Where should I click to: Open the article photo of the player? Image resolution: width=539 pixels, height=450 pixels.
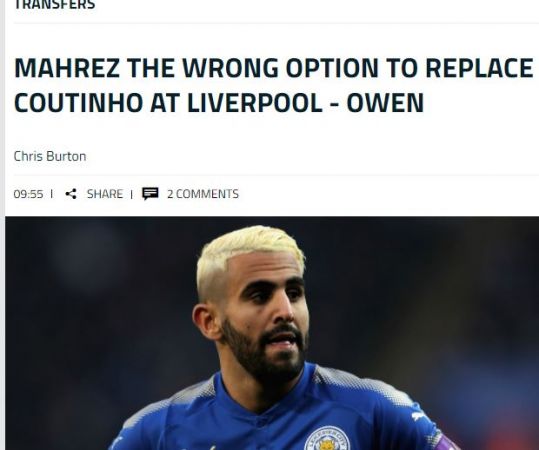(x=272, y=333)
